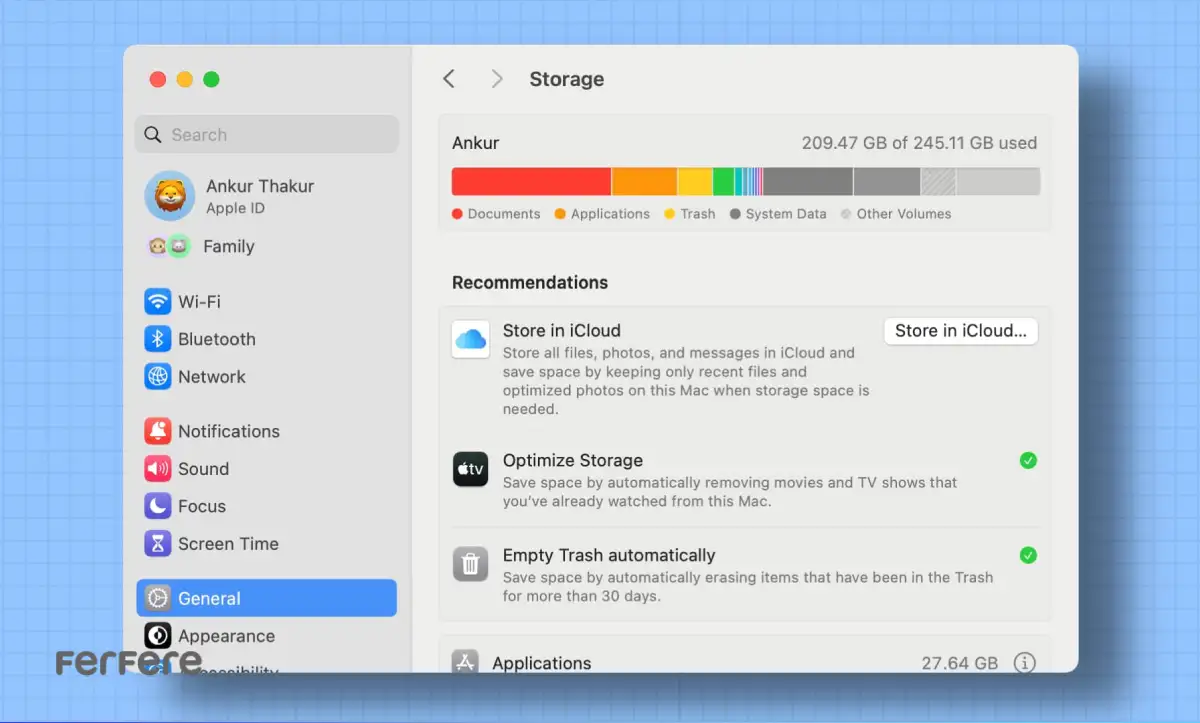
Task: Minimize the window with yellow button
Action: point(184,80)
